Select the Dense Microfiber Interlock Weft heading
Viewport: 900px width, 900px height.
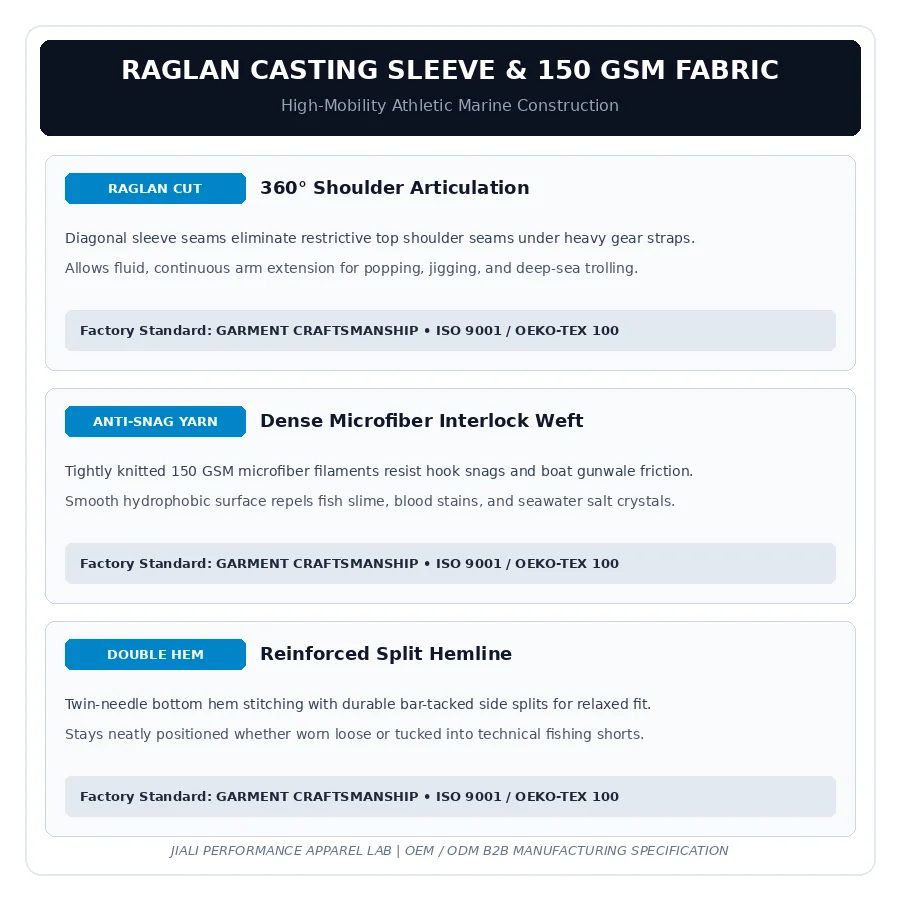421,421
